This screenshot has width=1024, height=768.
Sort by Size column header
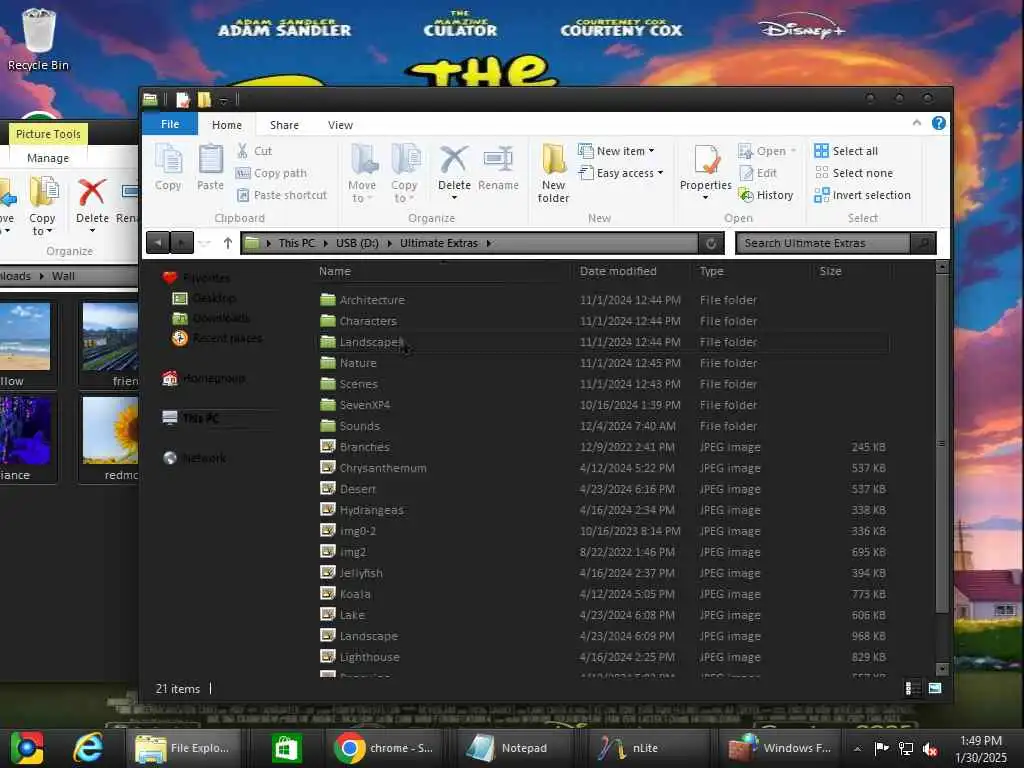pos(830,271)
